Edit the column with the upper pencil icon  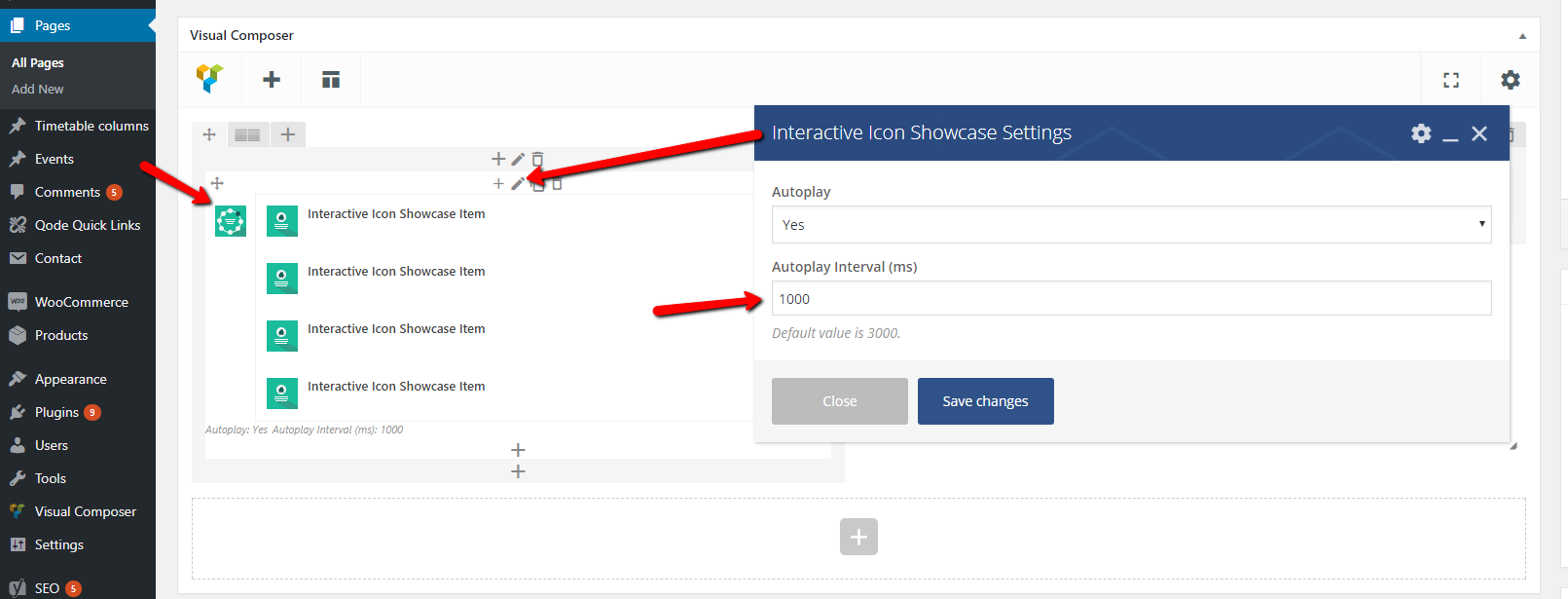tap(518, 159)
